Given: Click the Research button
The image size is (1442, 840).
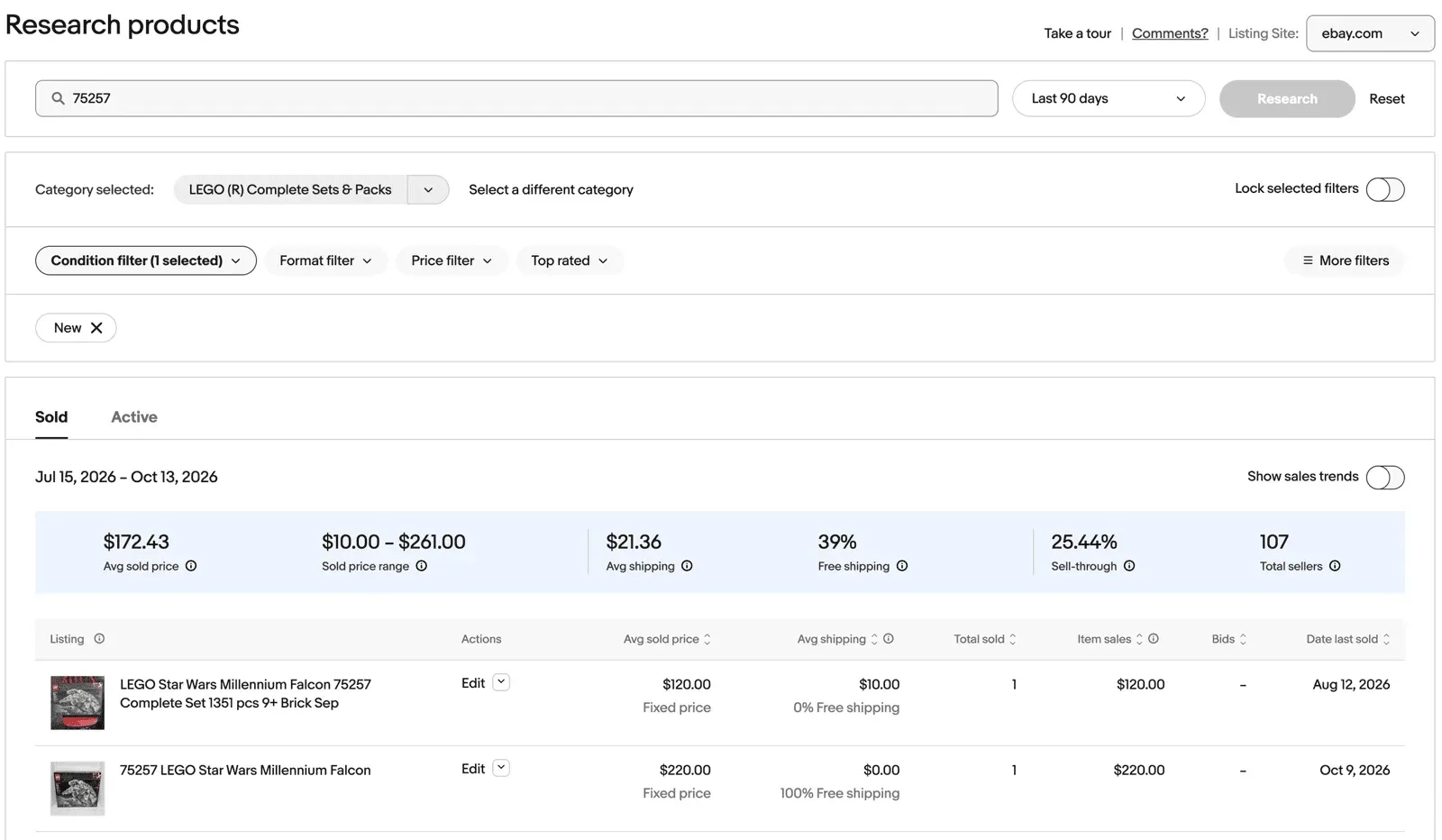Looking at the screenshot, I should coord(1287,98).
